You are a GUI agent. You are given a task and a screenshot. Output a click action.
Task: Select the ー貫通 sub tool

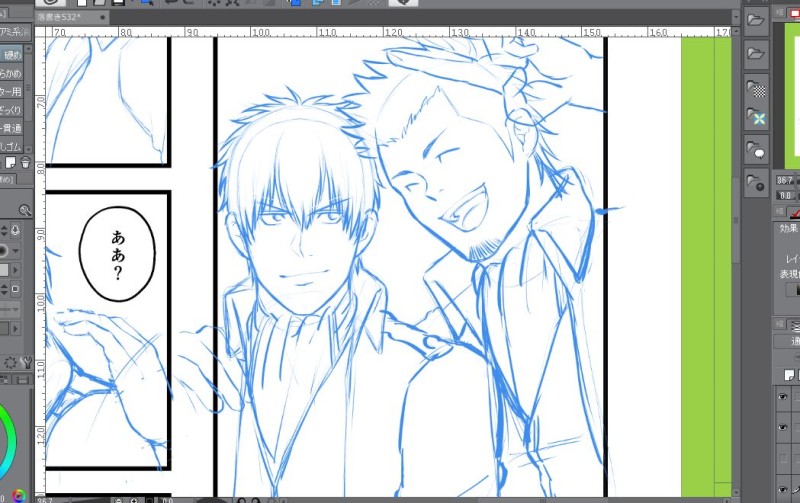pos(12,128)
